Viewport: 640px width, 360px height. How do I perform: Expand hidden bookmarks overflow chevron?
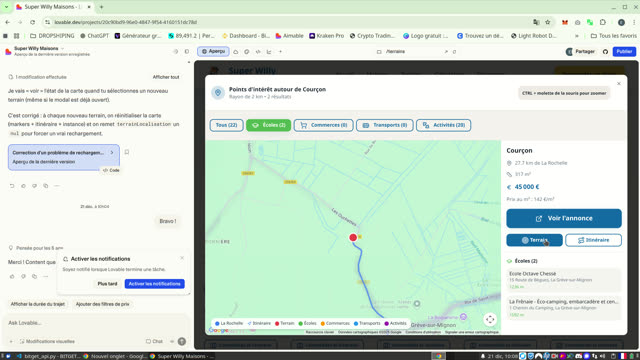coord(576,36)
